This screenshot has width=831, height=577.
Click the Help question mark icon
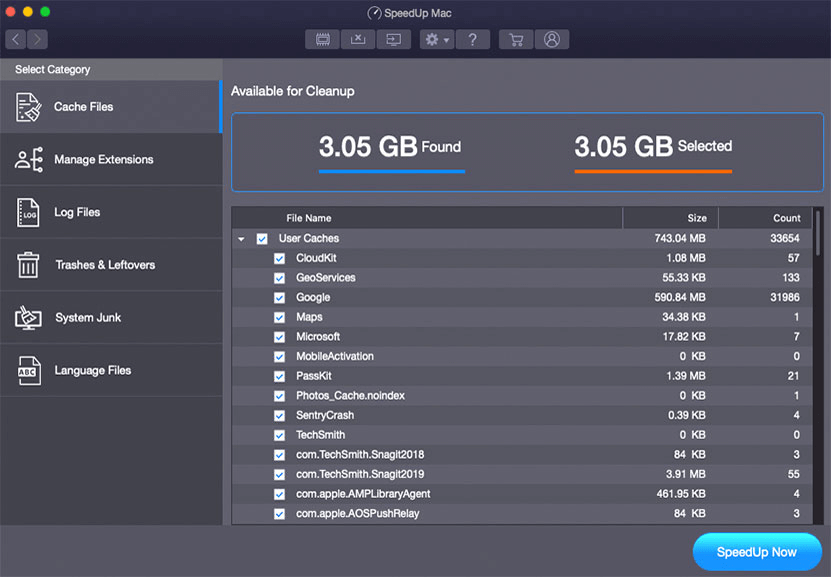[473, 39]
